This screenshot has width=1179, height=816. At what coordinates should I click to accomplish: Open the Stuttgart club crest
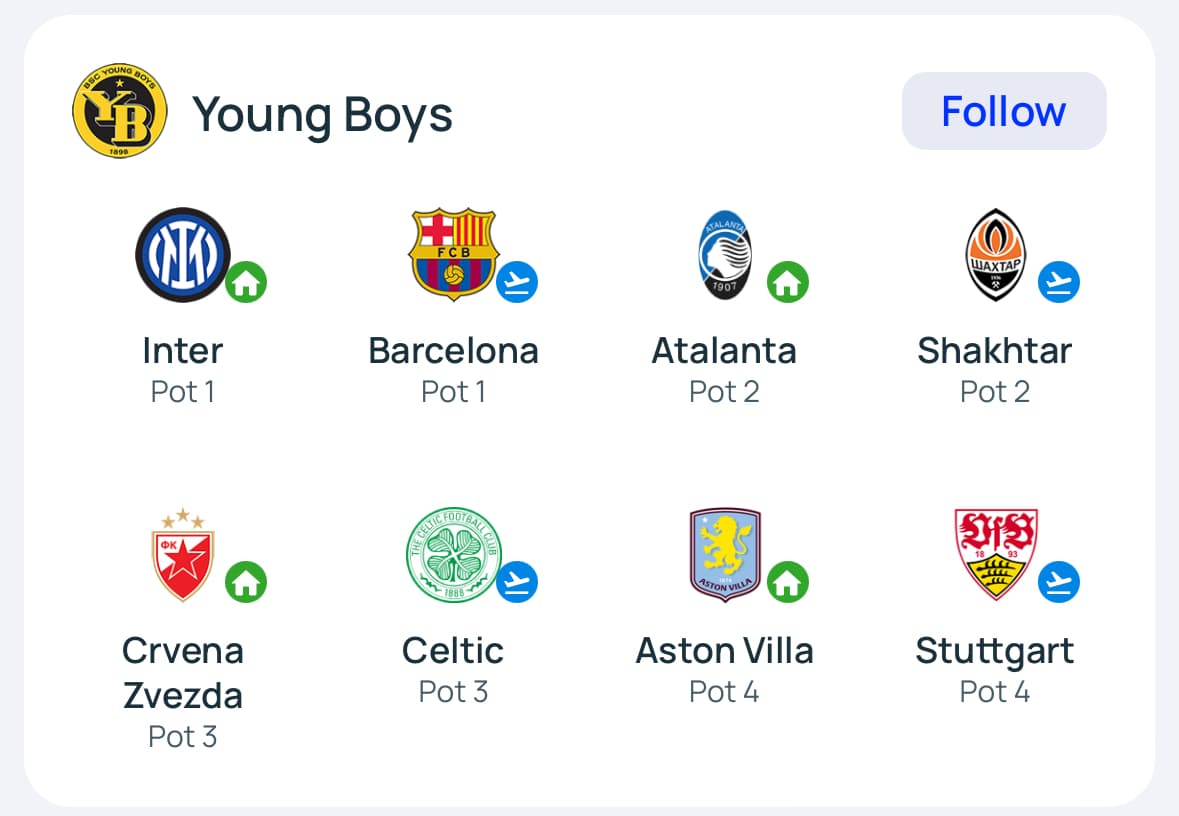995,553
